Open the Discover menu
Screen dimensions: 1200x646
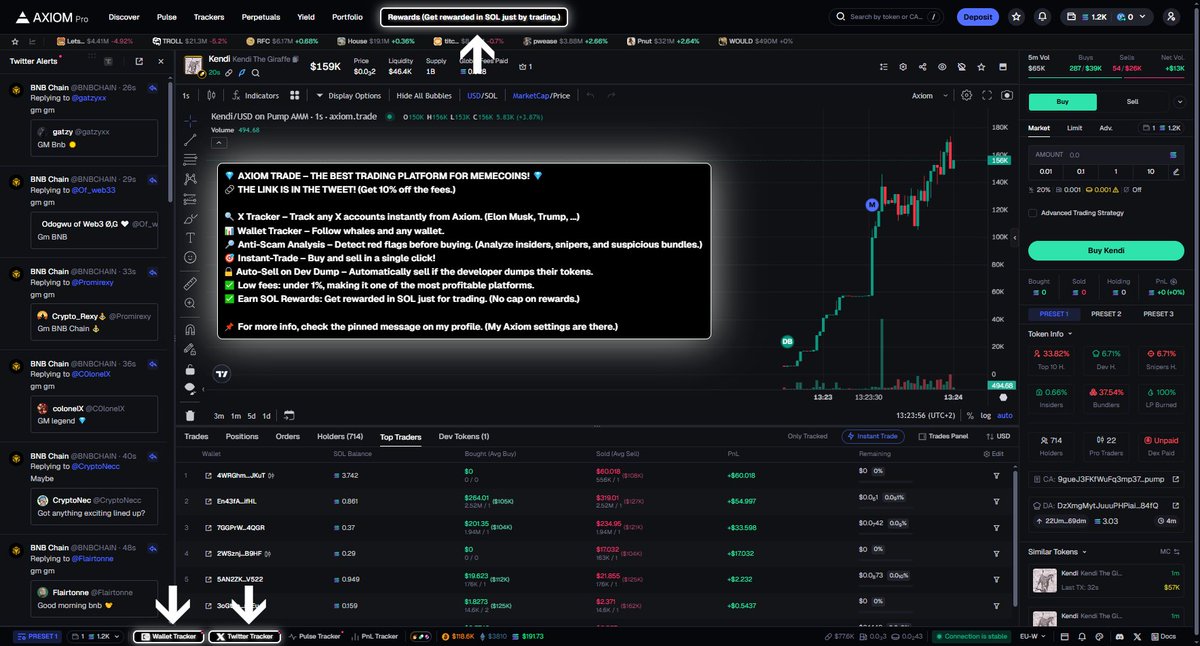124,17
